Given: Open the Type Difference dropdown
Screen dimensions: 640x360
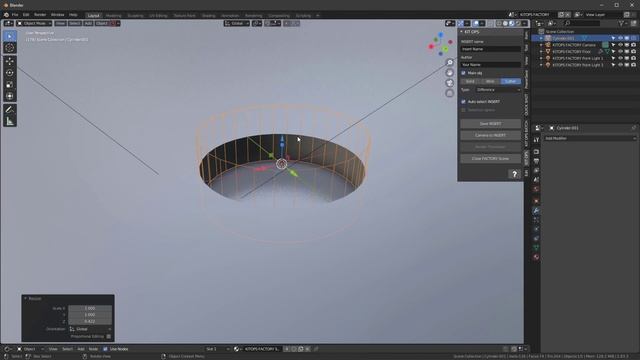Looking at the screenshot, I should click(x=498, y=90).
